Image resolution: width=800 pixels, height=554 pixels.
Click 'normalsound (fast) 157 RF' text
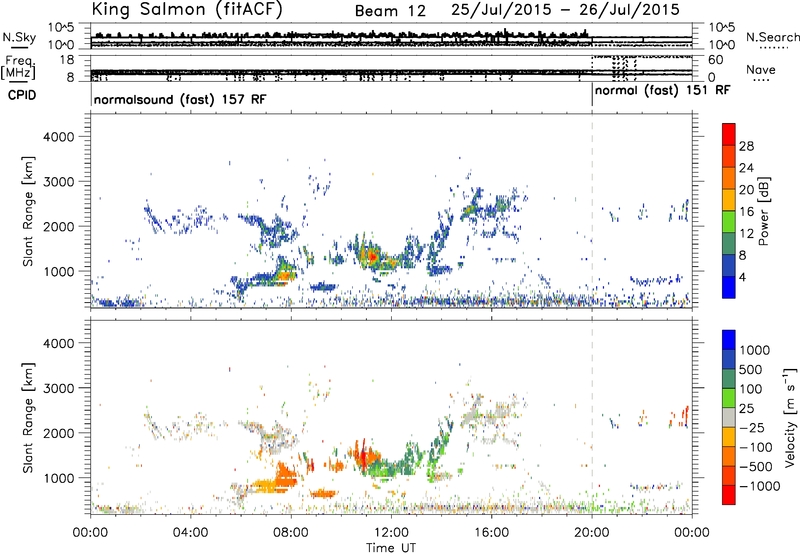tap(180, 99)
